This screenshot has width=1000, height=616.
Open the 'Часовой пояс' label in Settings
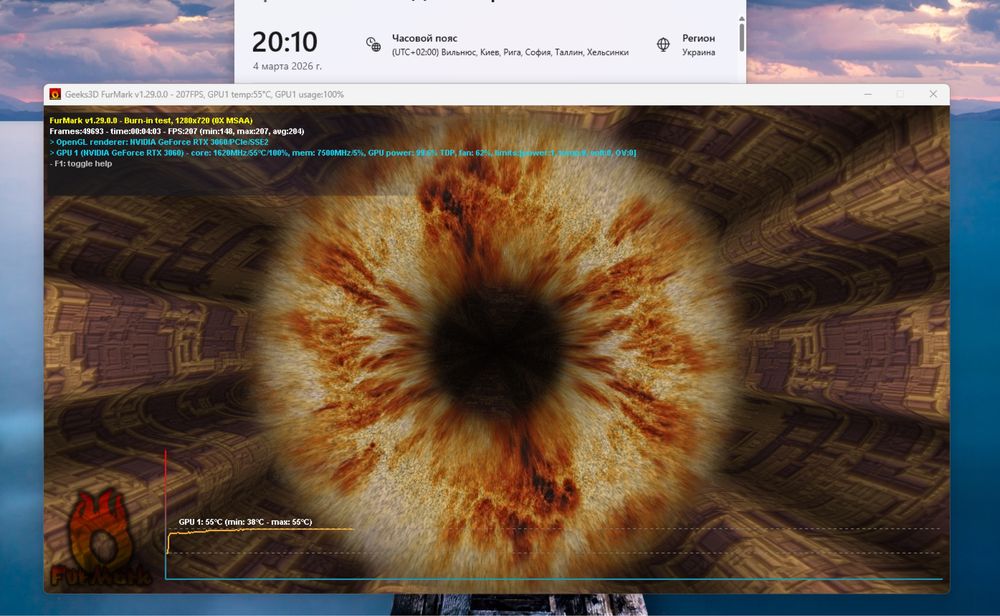tap(425, 38)
